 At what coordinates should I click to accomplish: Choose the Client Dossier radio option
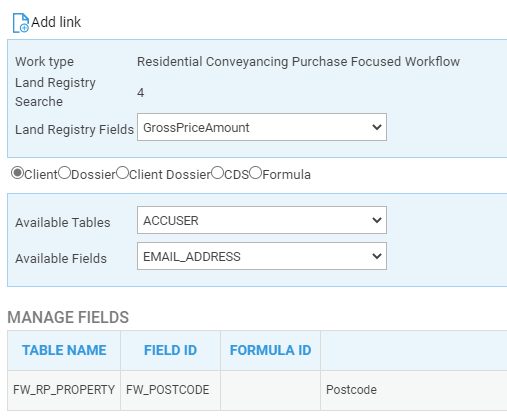click(122, 173)
